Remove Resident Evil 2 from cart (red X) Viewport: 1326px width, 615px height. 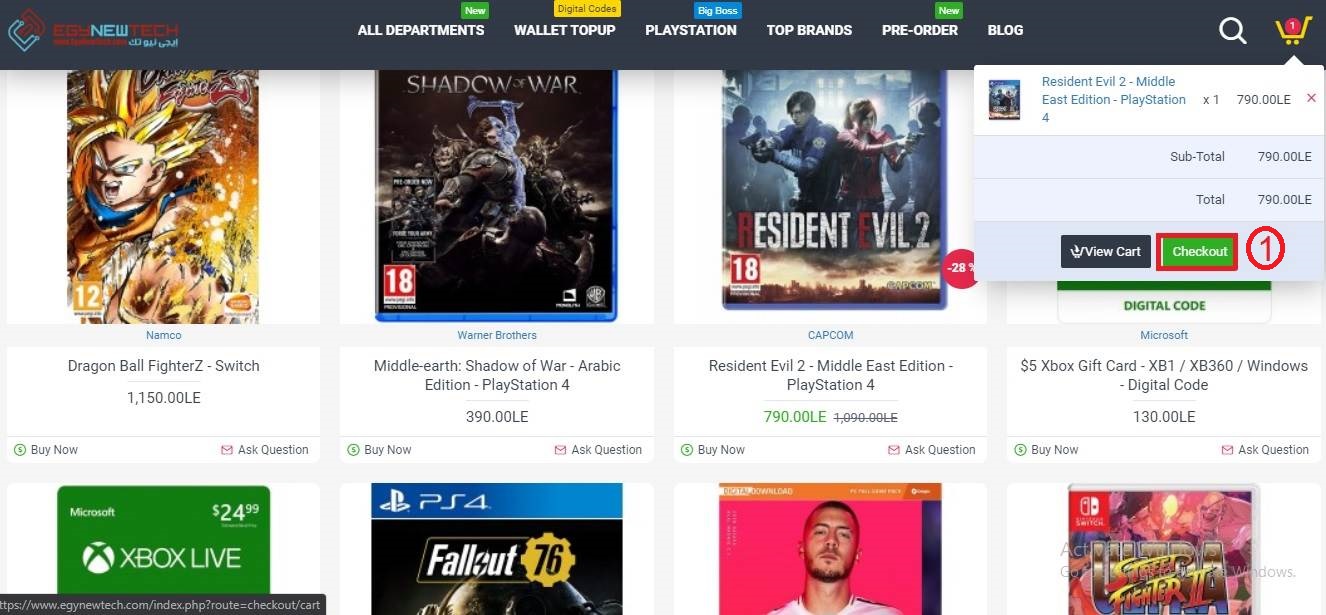point(1311,98)
